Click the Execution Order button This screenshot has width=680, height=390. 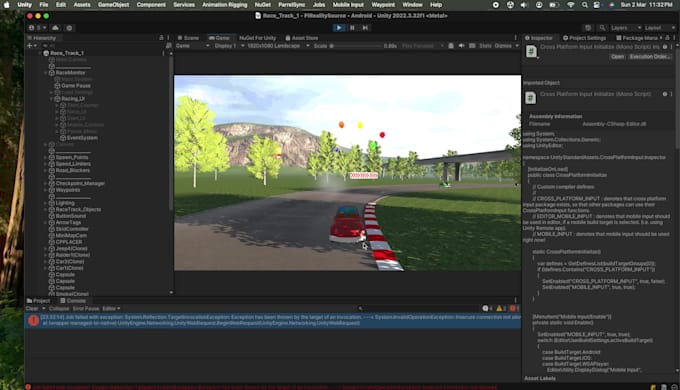click(649, 57)
